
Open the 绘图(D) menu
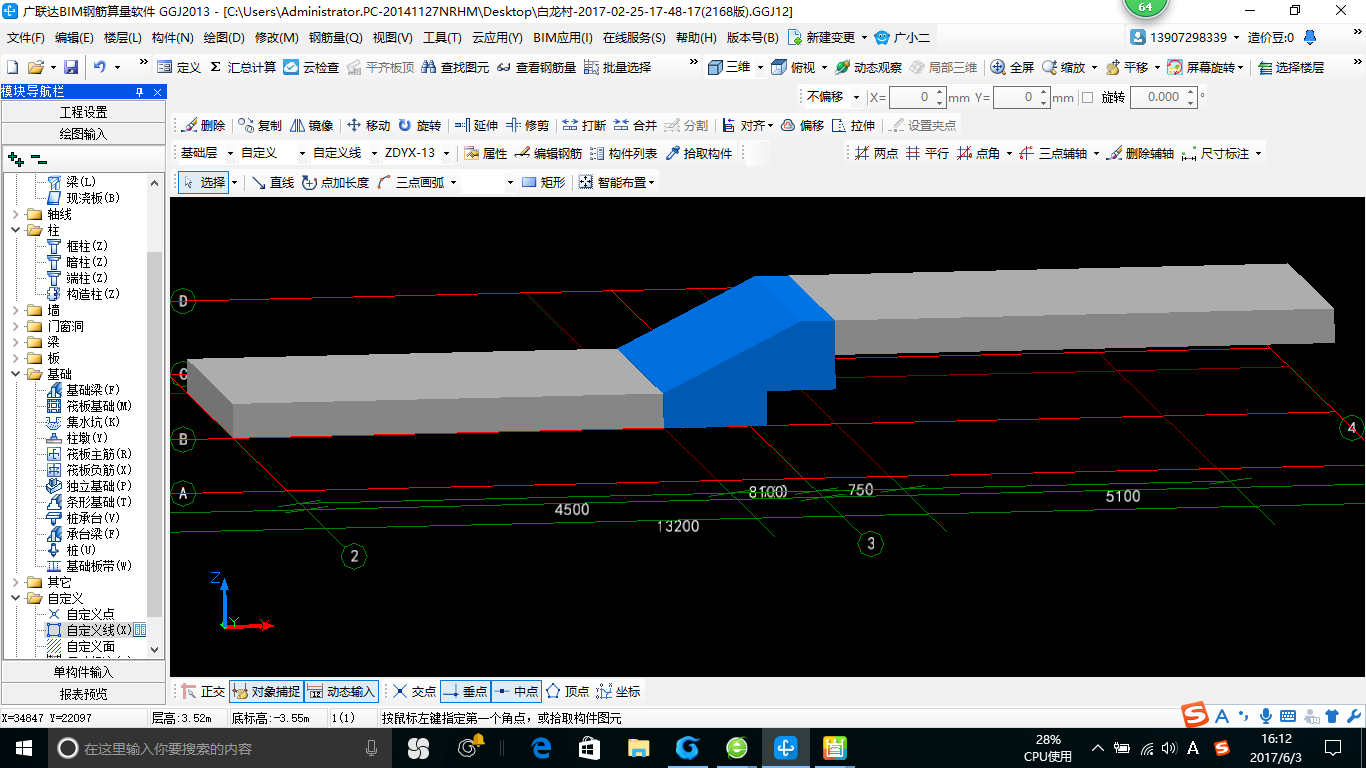(x=224, y=38)
